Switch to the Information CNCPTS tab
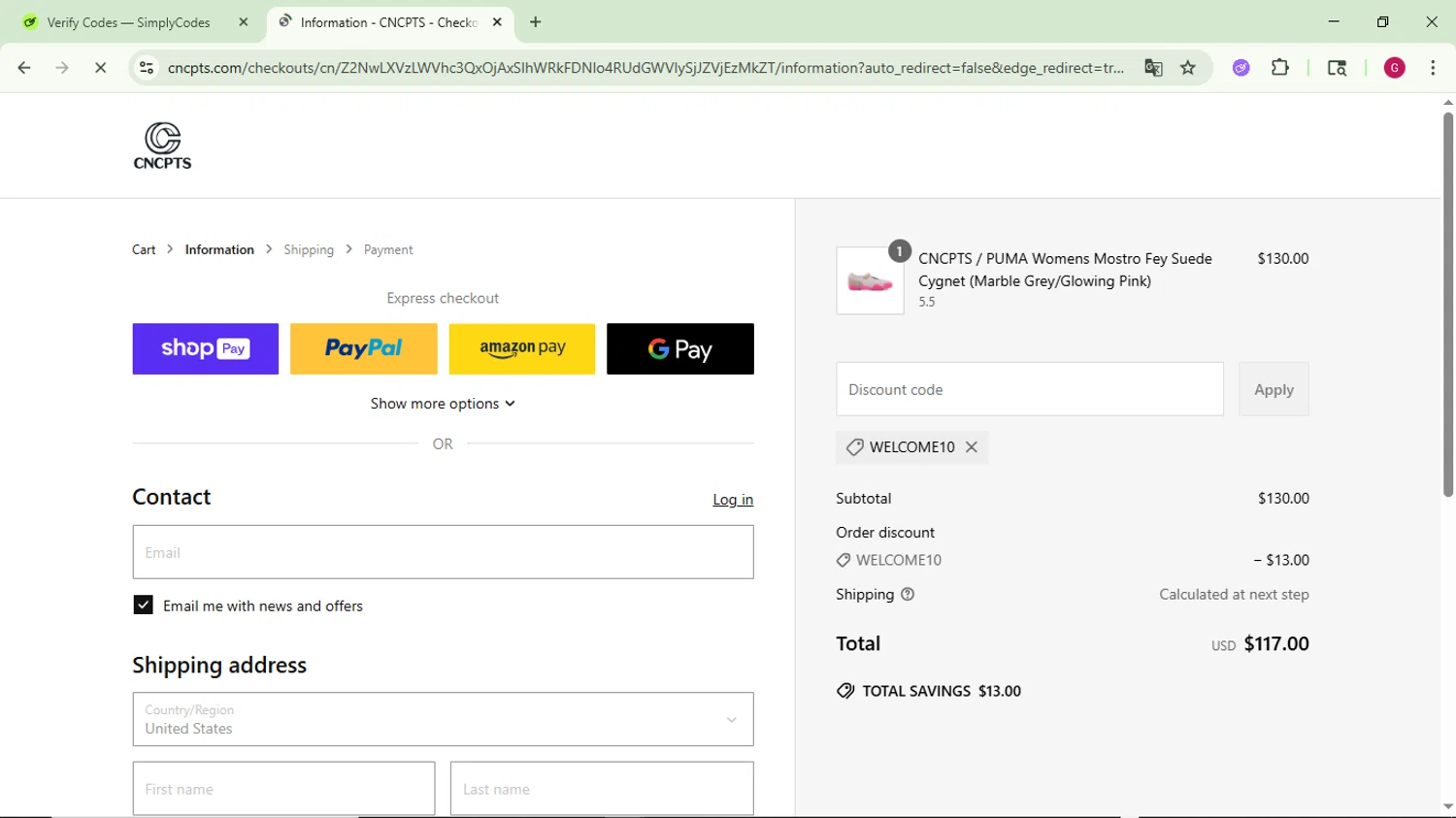 [388, 22]
